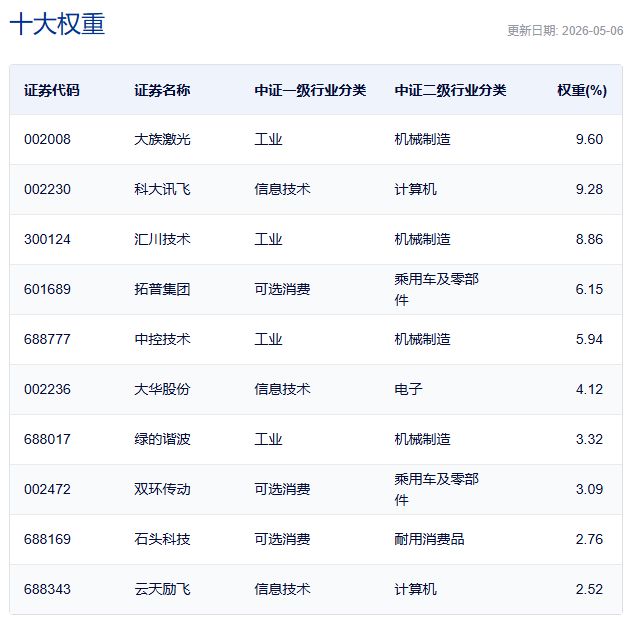Image resolution: width=628 pixels, height=621 pixels.
Task: Select stock name 大族激光
Action: click(x=162, y=139)
